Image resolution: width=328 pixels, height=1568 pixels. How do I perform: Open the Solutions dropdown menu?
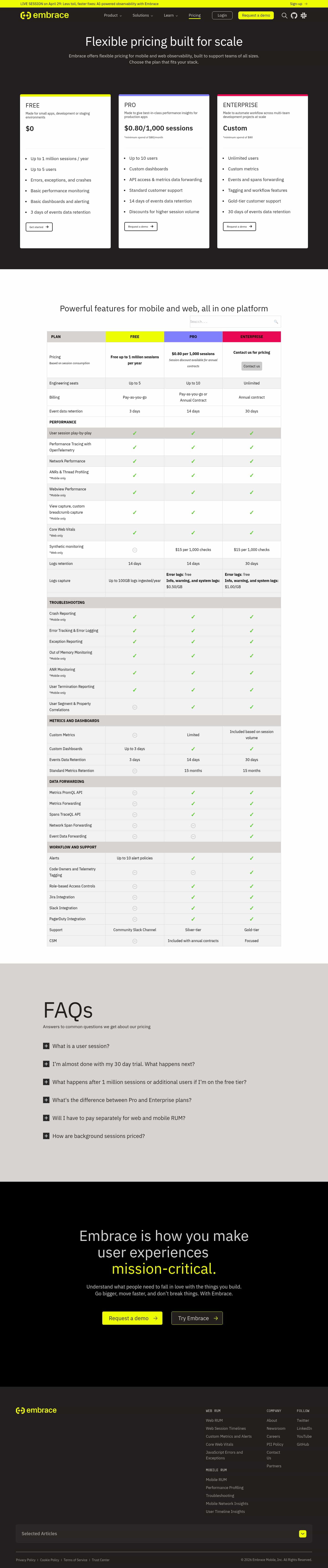click(142, 15)
